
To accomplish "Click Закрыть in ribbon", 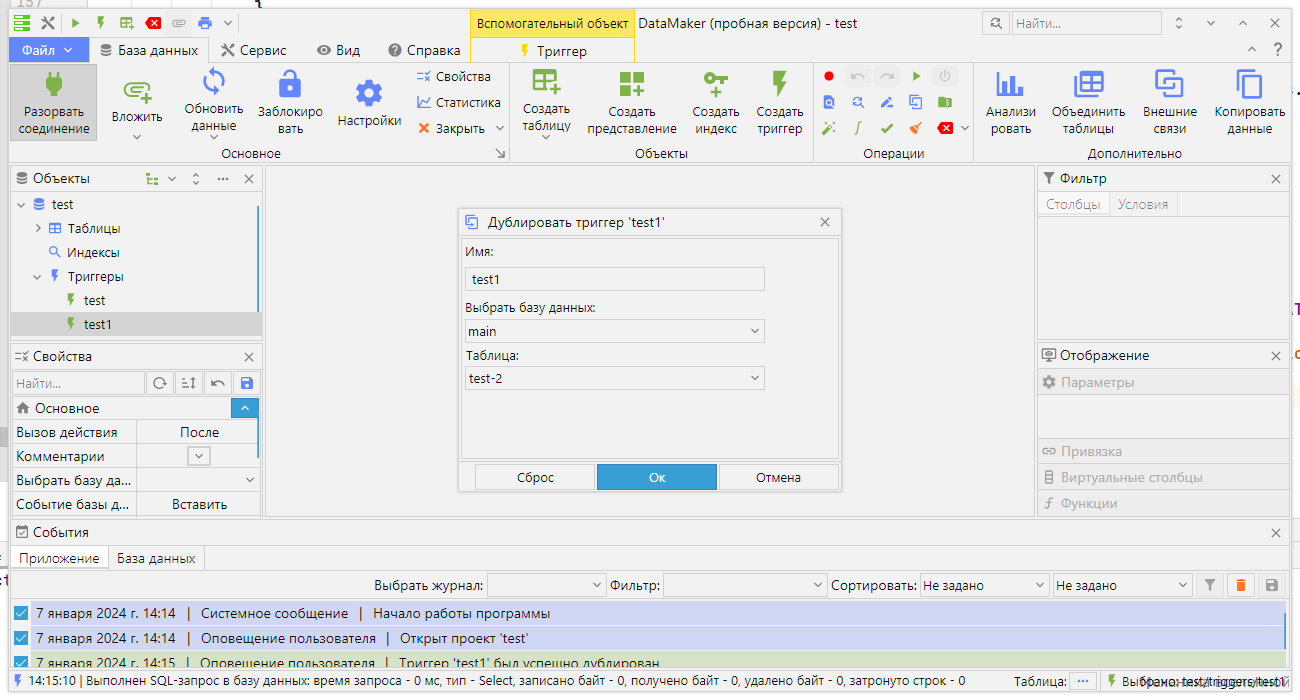I will click(x=451, y=128).
